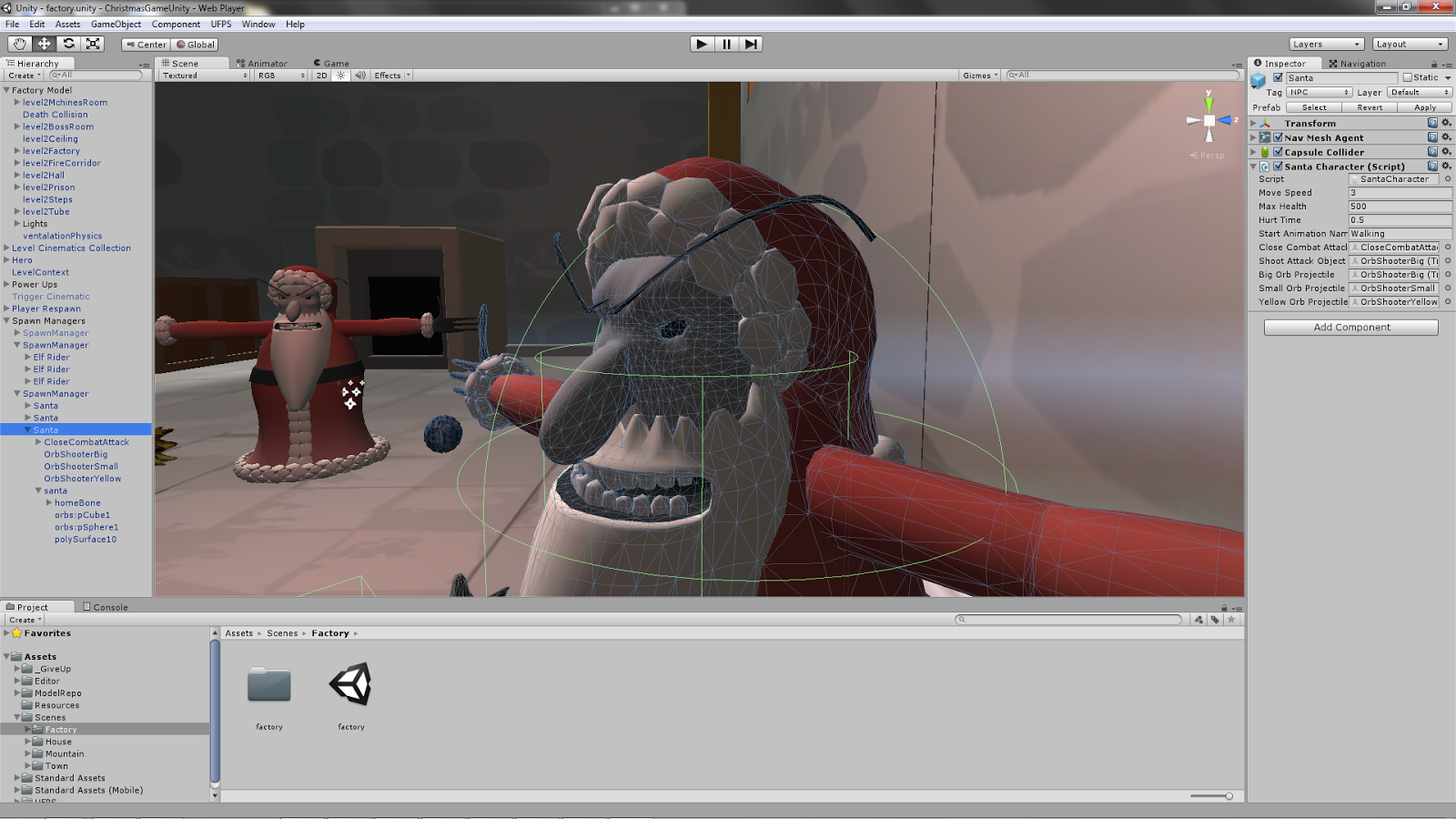
Task: Open the Textured draw mode dropdown
Action: 205,76
